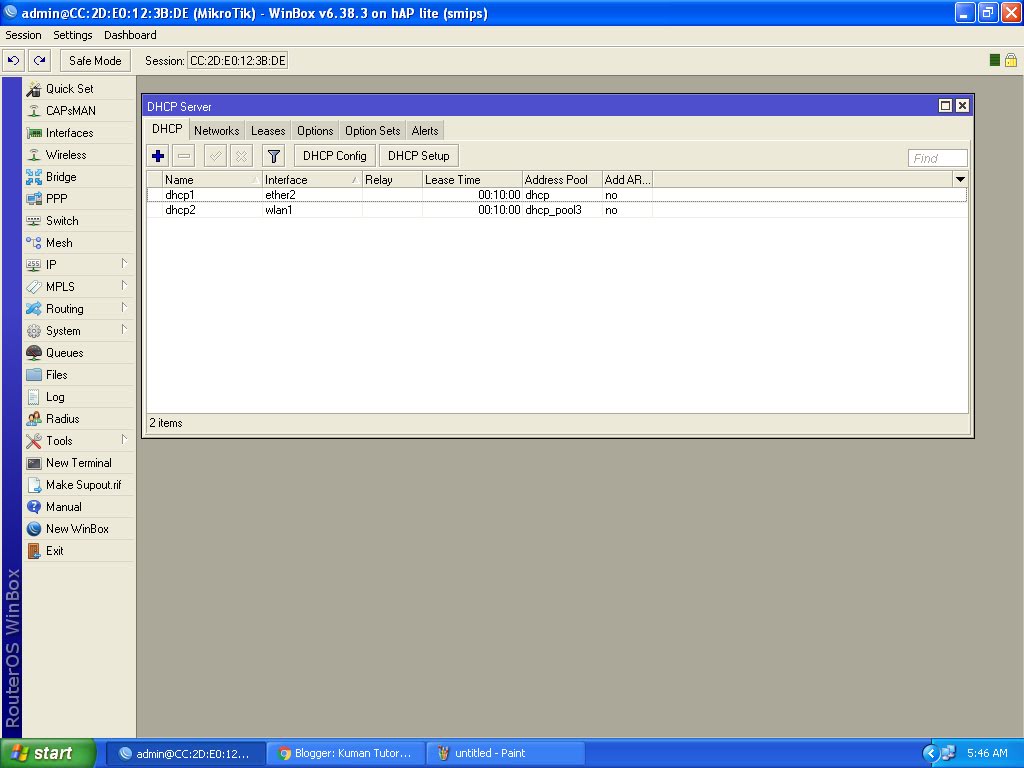Sort by Address Pool column header

[562, 180]
